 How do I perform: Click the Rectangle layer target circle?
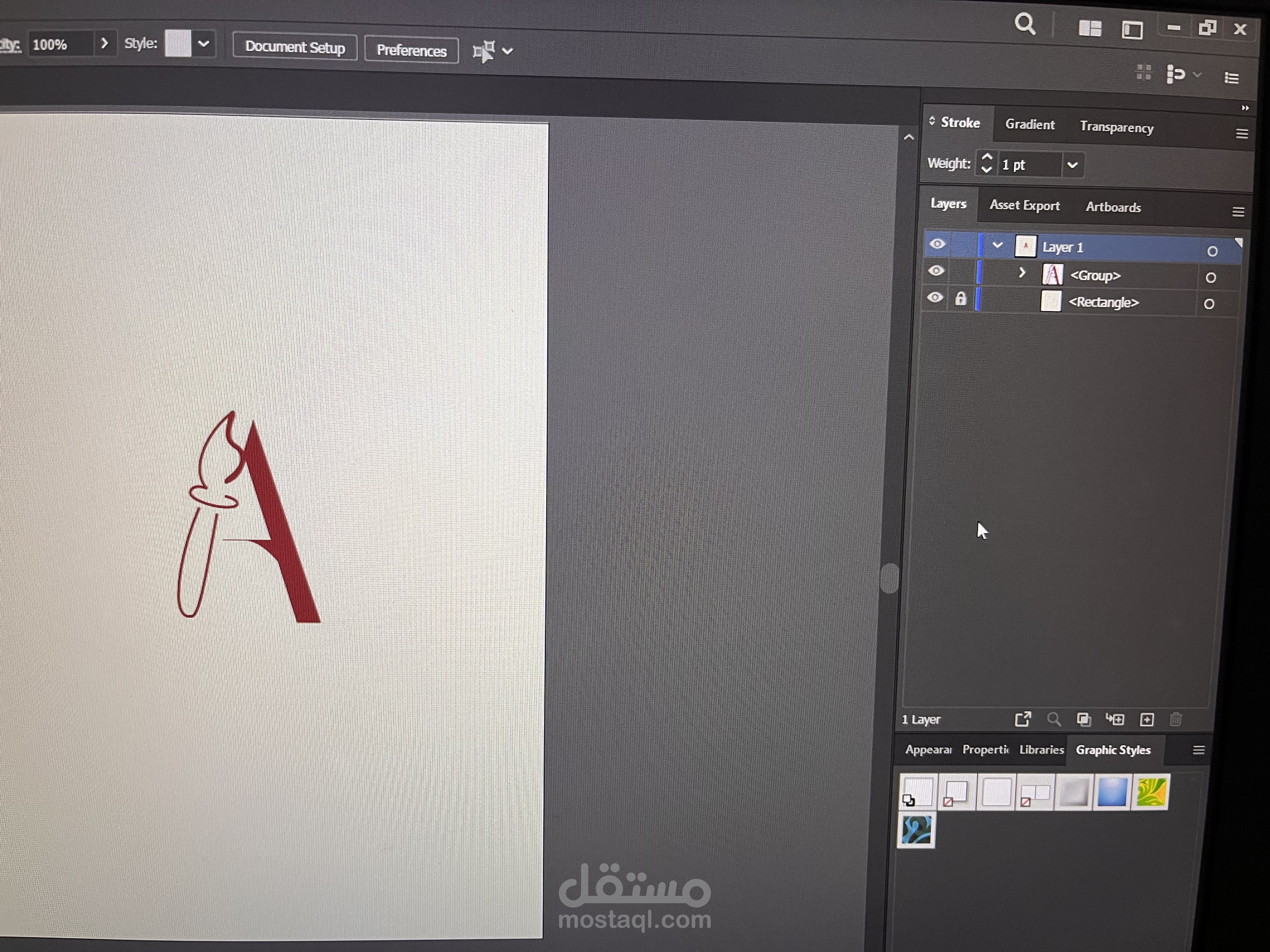pos(1209,304)
